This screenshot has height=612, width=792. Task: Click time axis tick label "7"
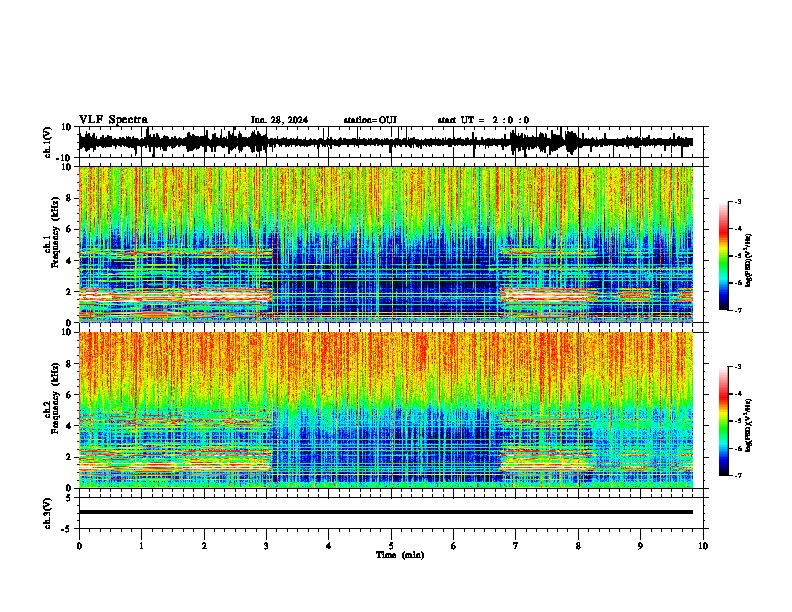click(516, 545)
